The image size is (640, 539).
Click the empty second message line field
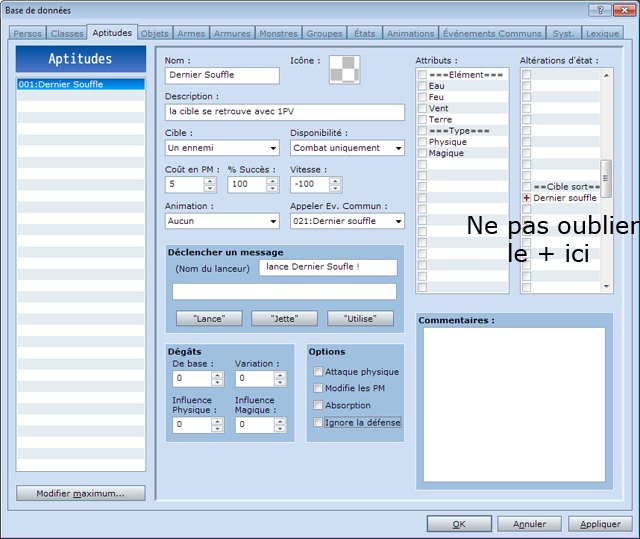click(x=284, y=292)
